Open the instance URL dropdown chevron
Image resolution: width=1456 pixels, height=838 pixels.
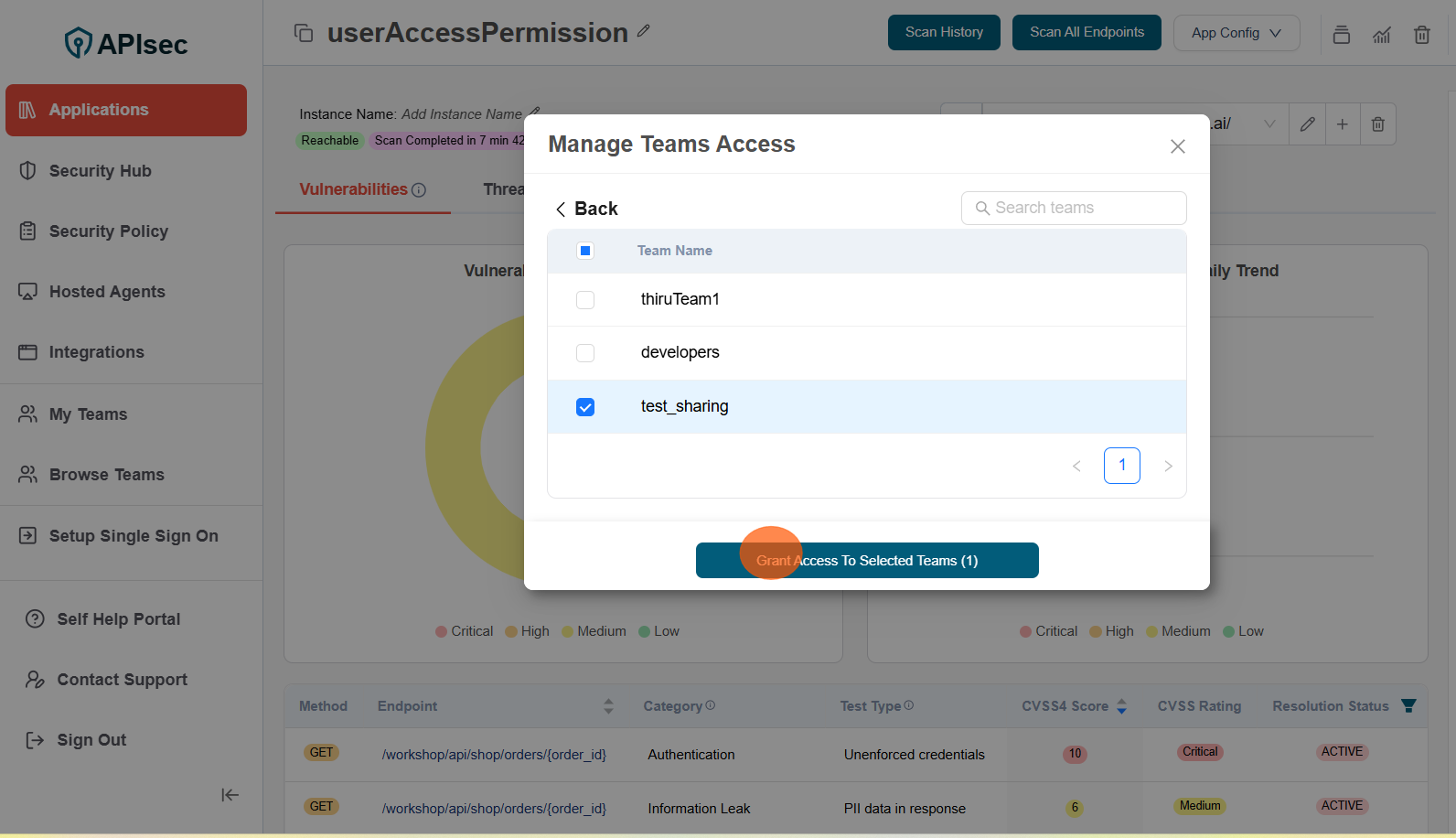point(1269,124)
